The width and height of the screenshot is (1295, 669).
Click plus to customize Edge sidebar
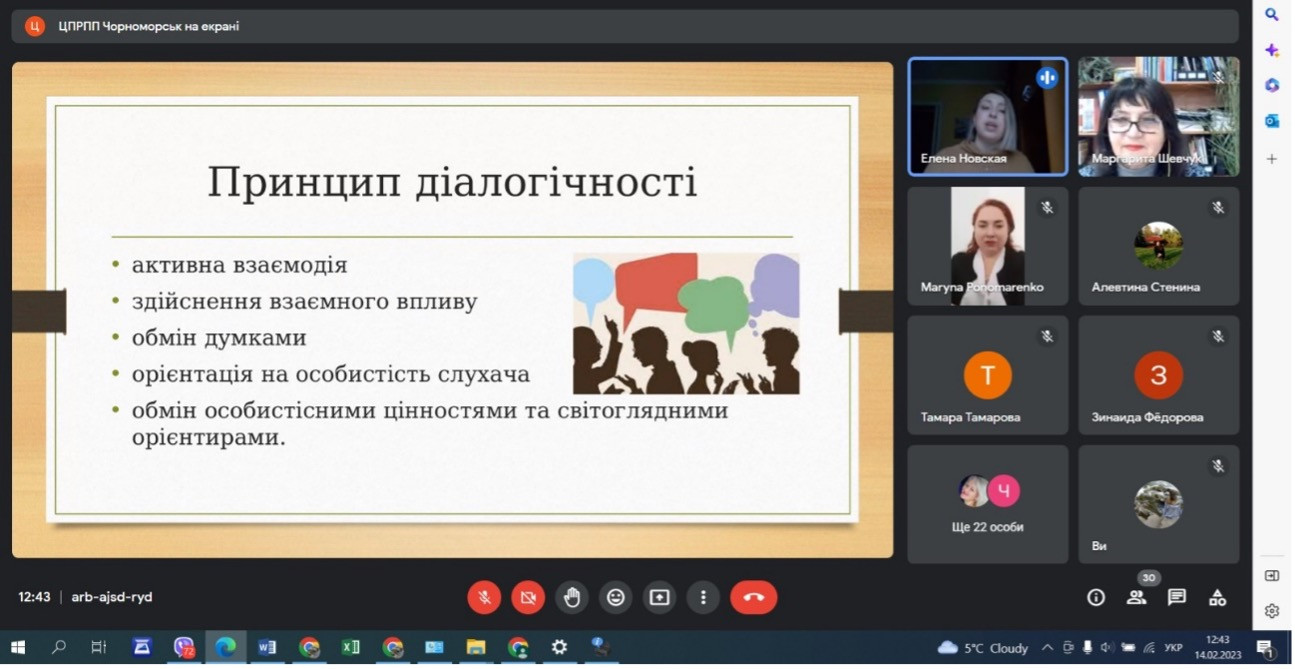1272,158
